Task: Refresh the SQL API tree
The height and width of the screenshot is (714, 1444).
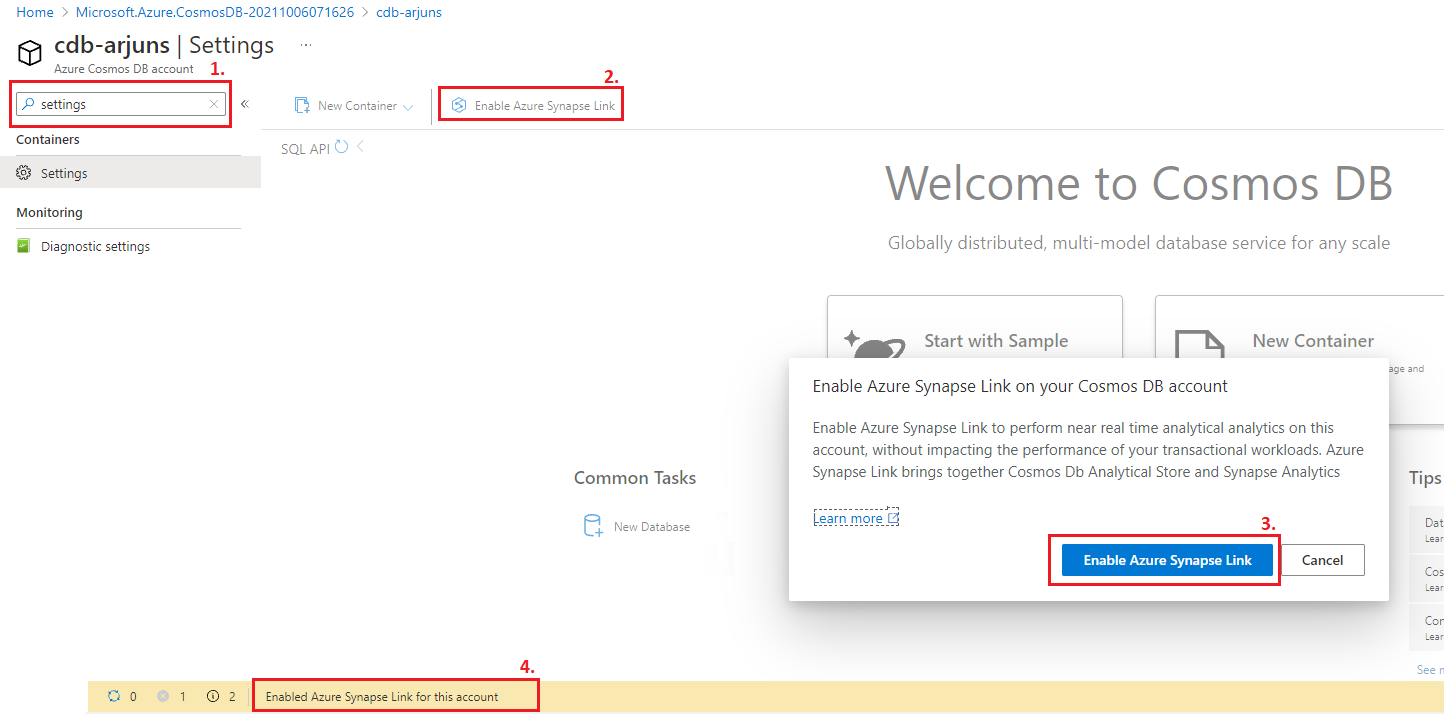Action: tap(342, 148)
